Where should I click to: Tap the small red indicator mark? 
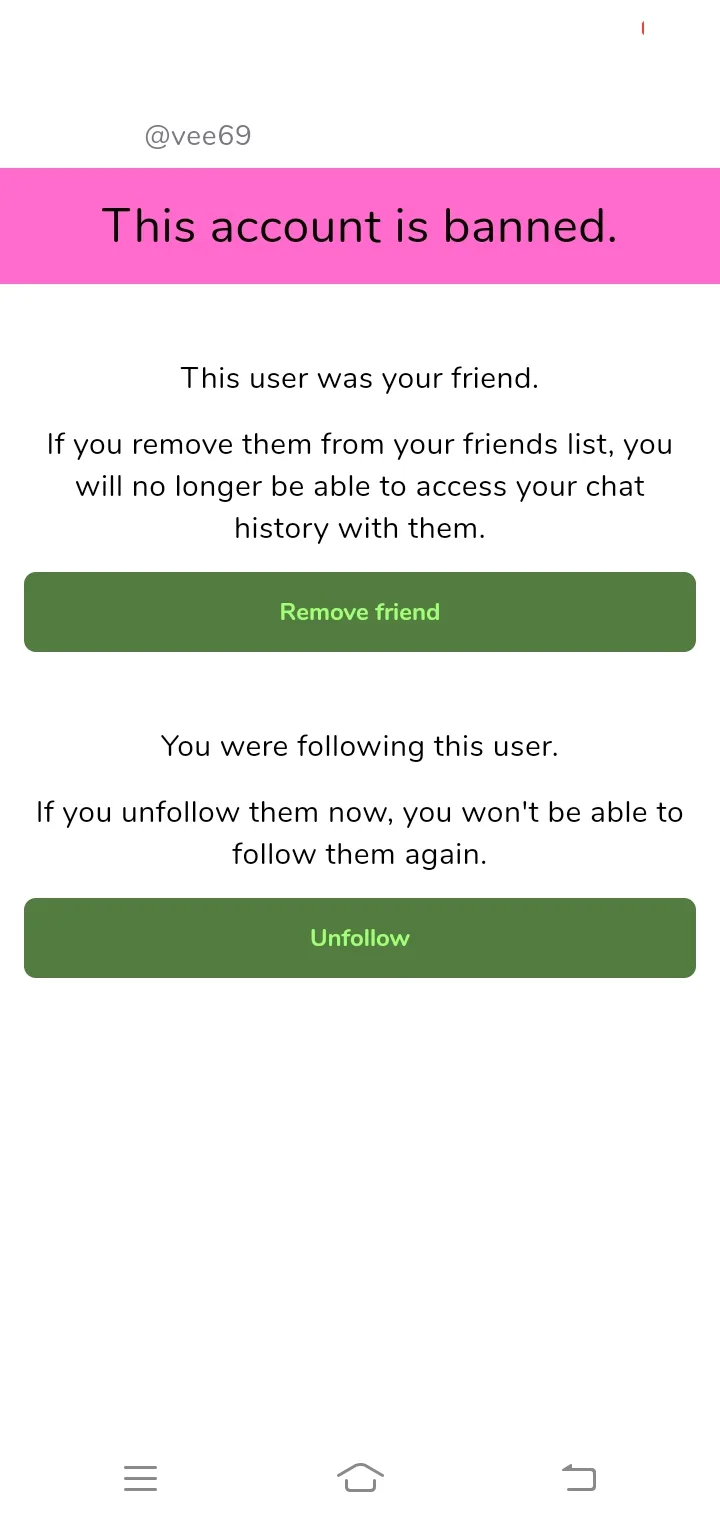pos(643,29)
